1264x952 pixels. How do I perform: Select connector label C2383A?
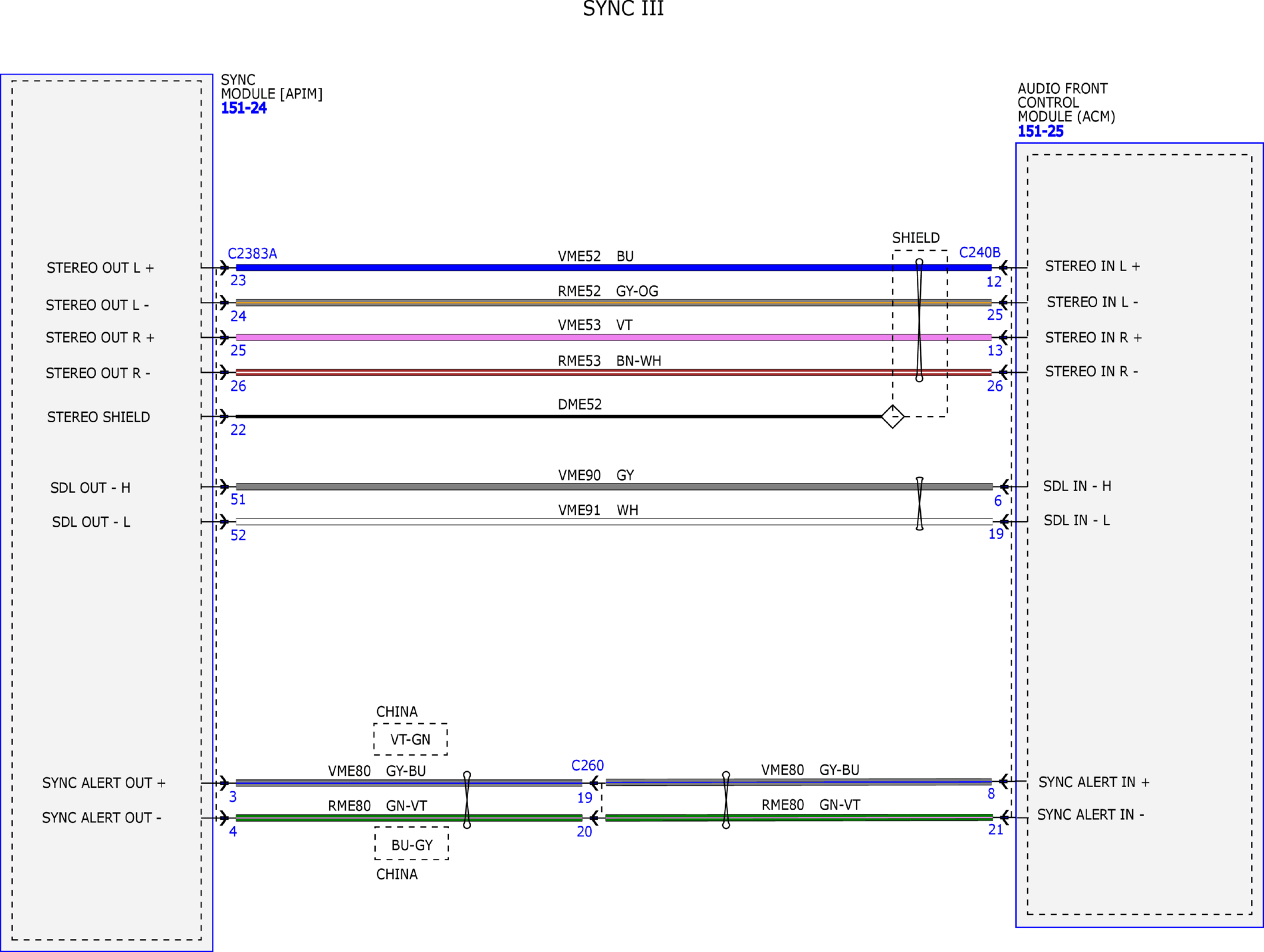(x=252, y=253)
